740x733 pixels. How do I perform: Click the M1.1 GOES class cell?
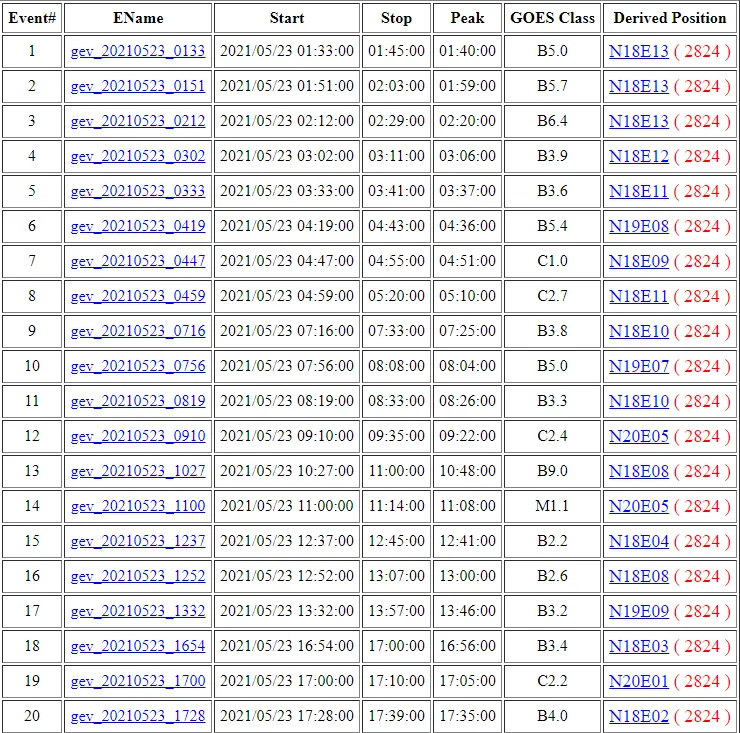pos(552,506)
